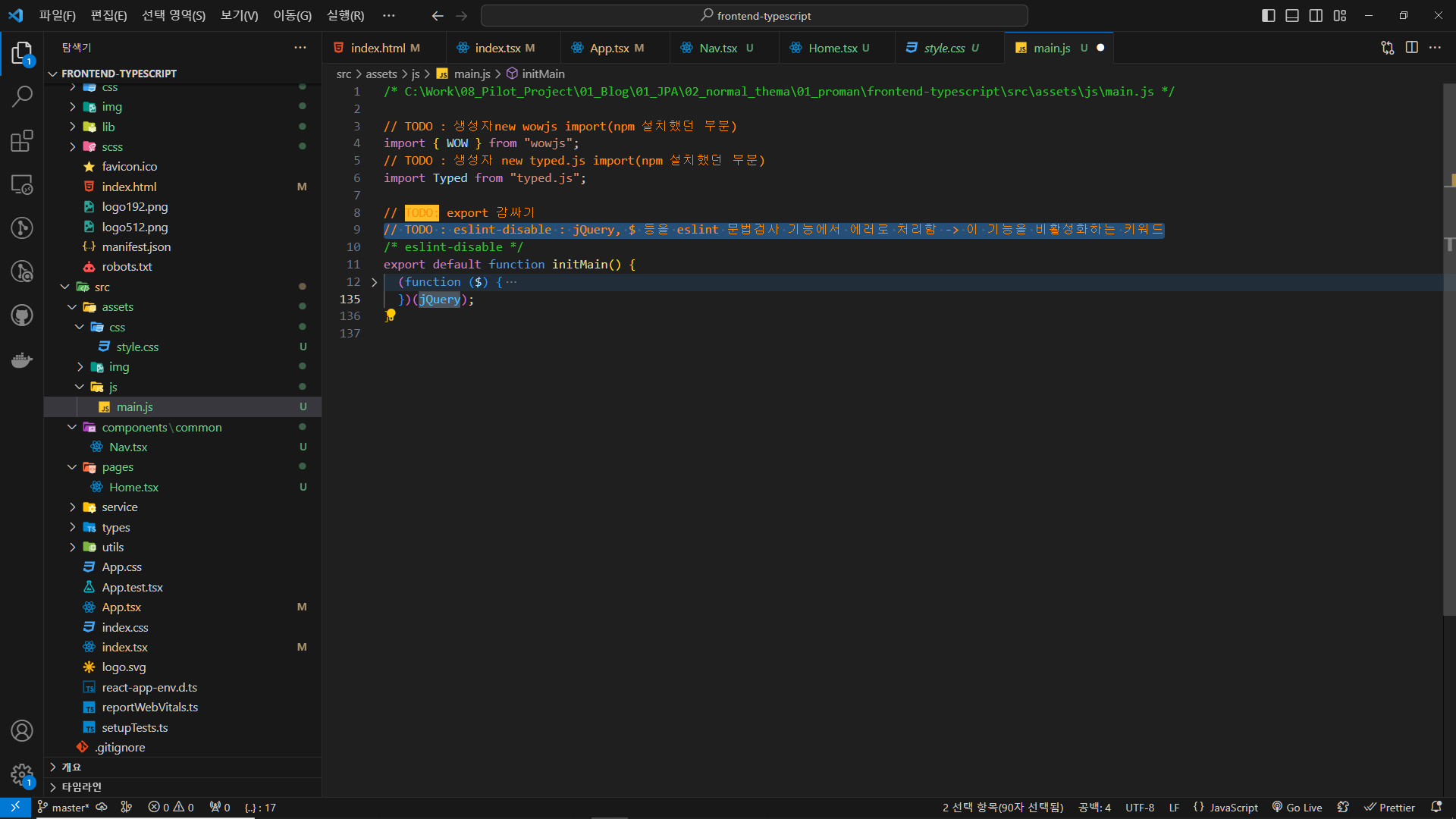Open the Source Control graph icon

click(22, 227)
